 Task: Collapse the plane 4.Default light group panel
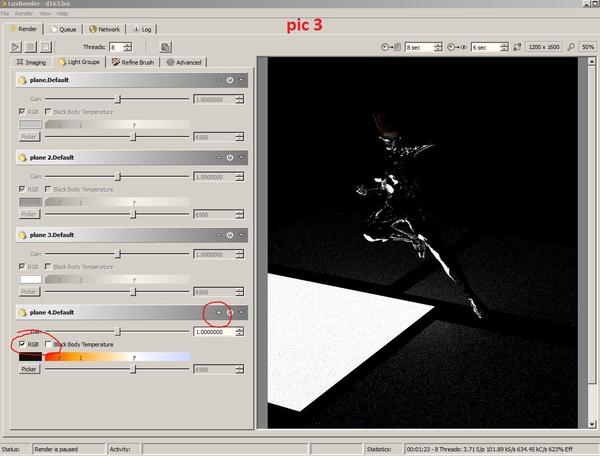(241, 312)
